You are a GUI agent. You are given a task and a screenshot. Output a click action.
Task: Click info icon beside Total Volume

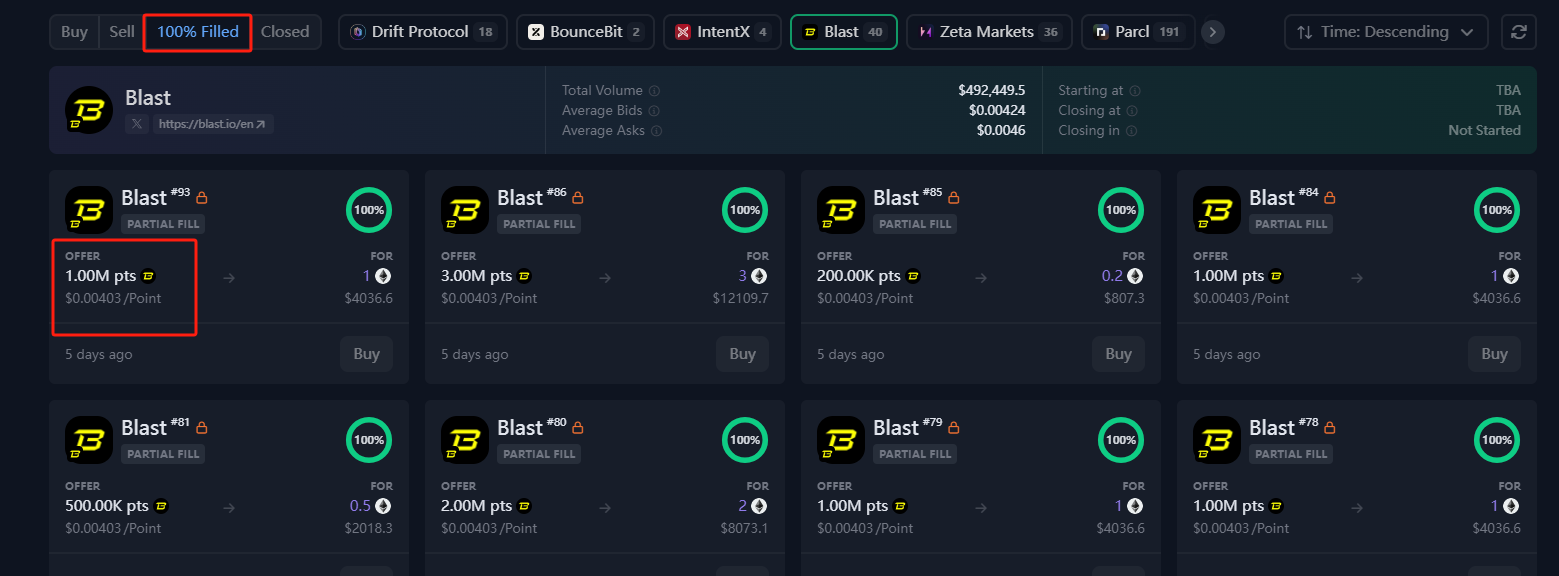[x=654, y=90]
